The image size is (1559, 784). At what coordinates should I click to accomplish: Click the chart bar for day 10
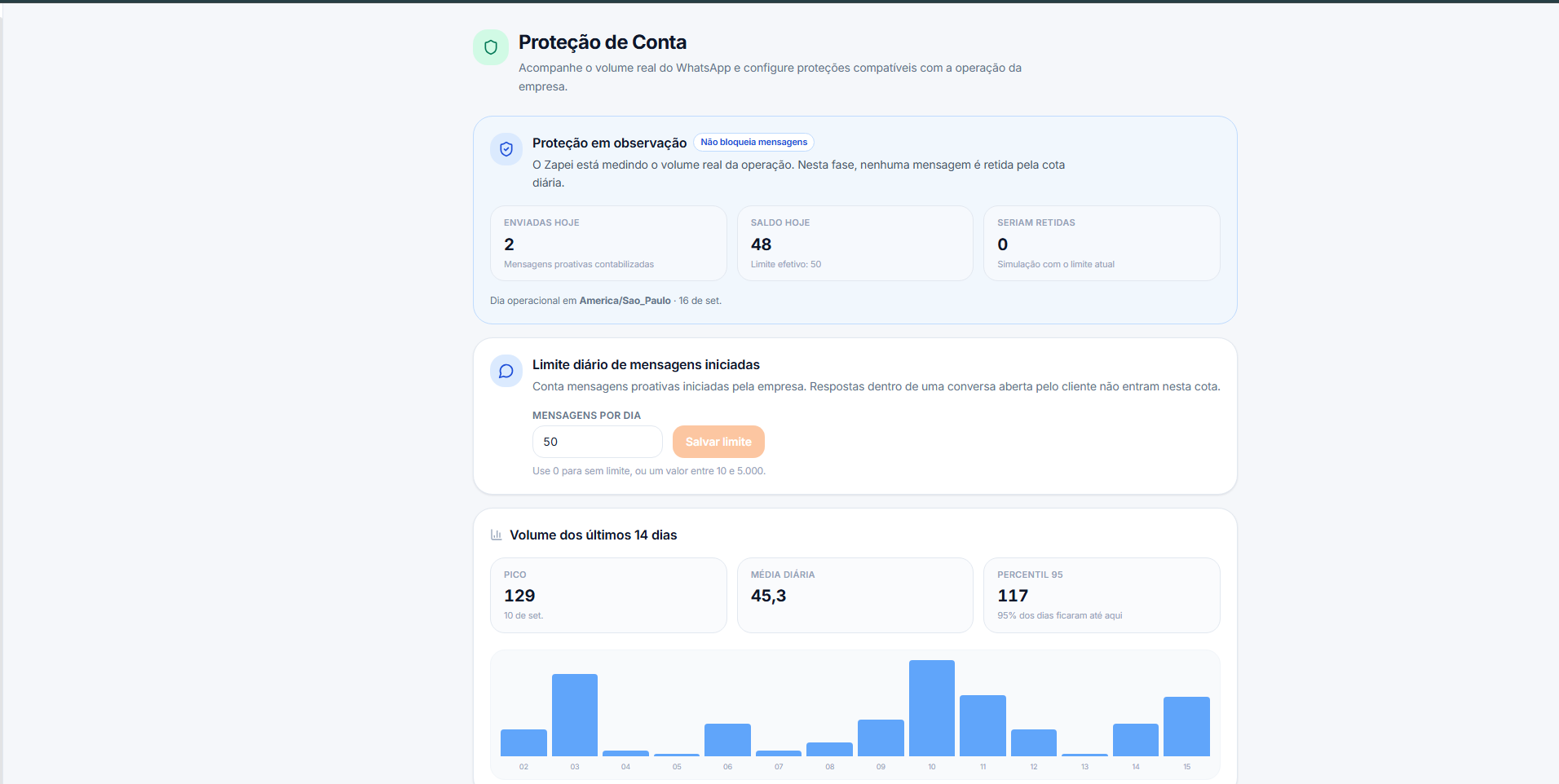click(x=932, y=708)
